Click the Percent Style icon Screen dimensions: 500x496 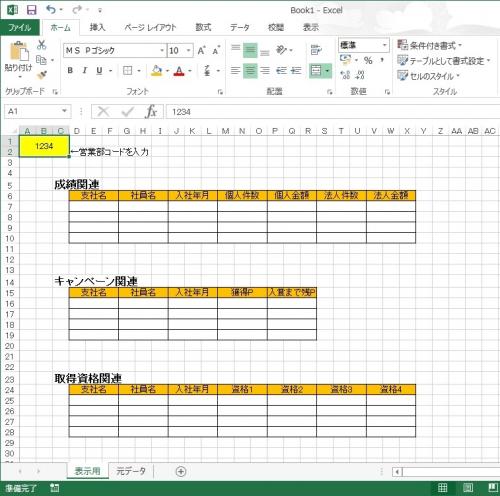coord(368,60)
